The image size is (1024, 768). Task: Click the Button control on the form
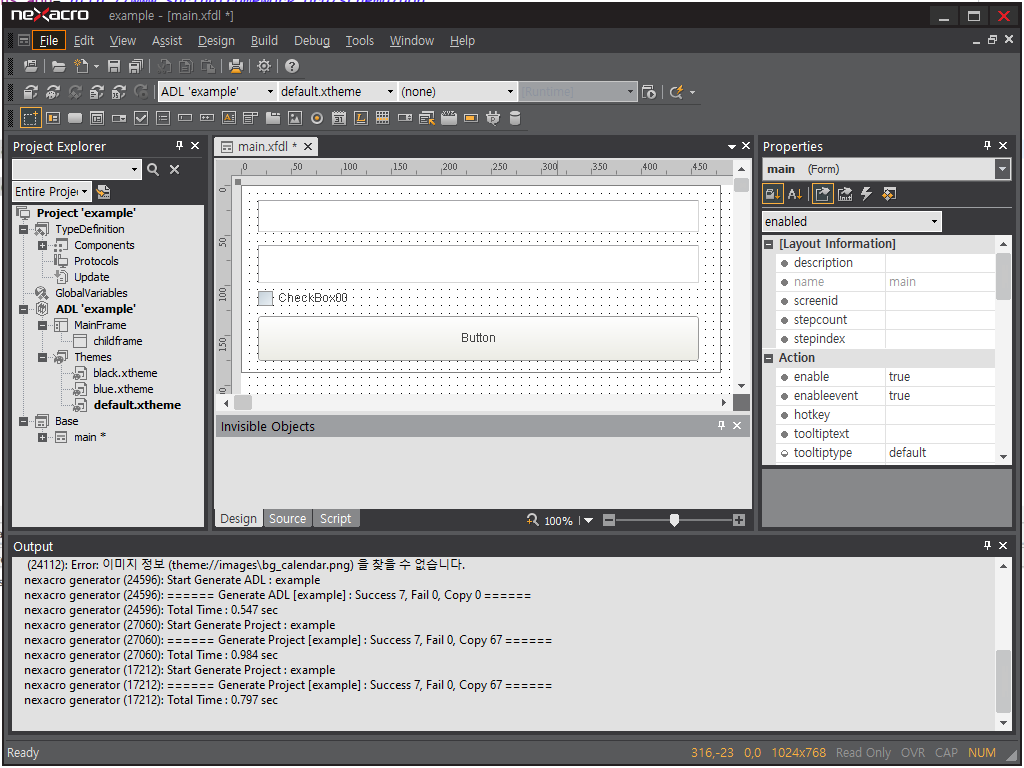point(478,338)
